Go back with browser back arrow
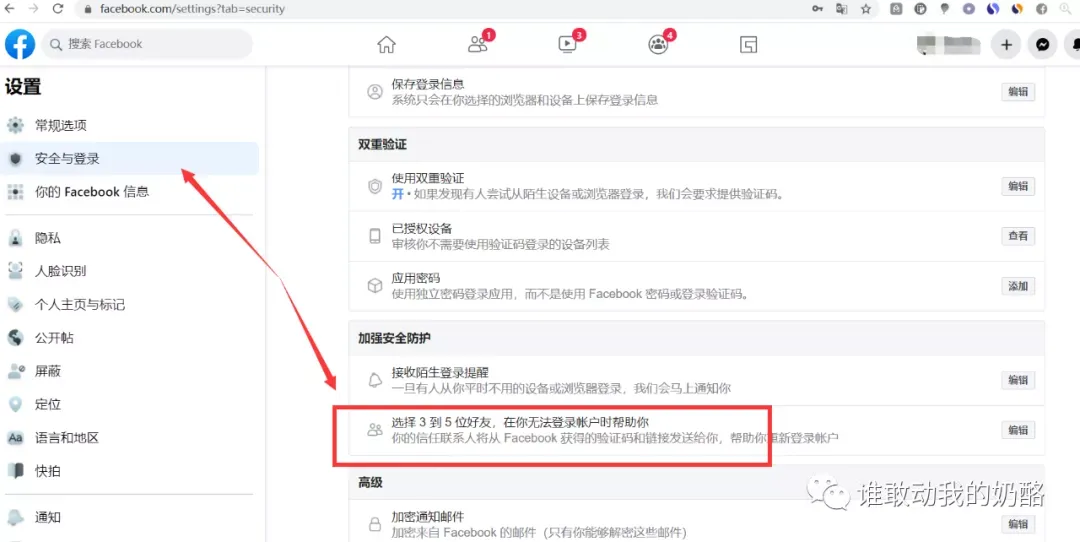The image size is (1080, 542). click(x=10, y=9)
